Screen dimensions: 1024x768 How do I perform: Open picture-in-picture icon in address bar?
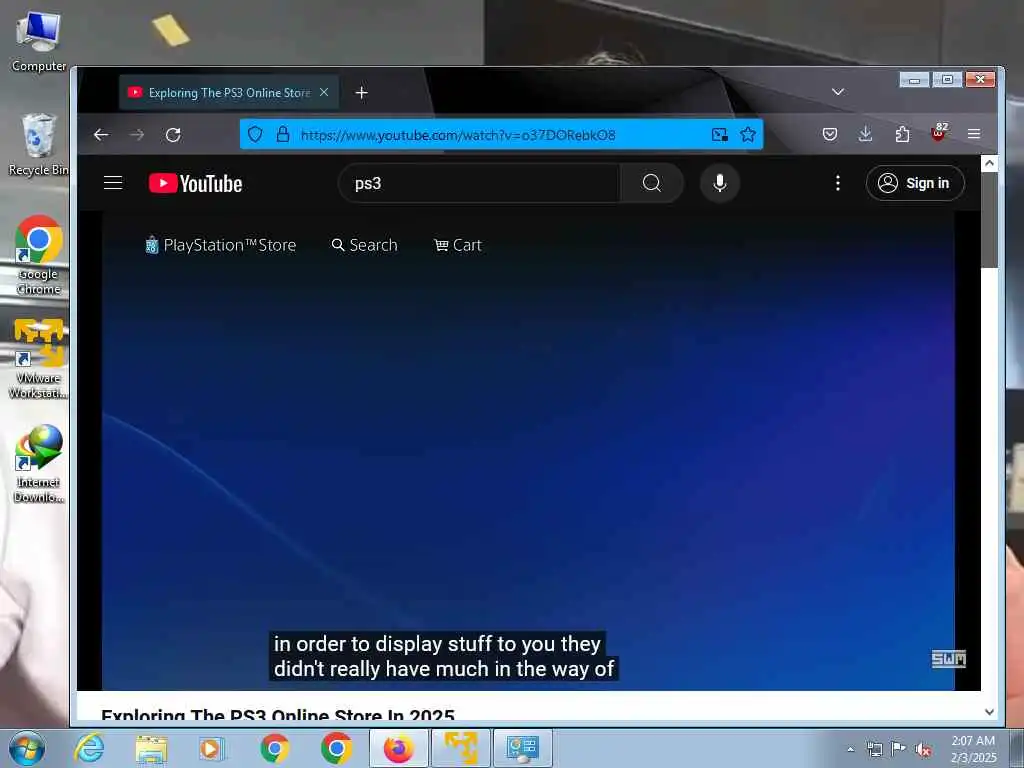[720, 135]
